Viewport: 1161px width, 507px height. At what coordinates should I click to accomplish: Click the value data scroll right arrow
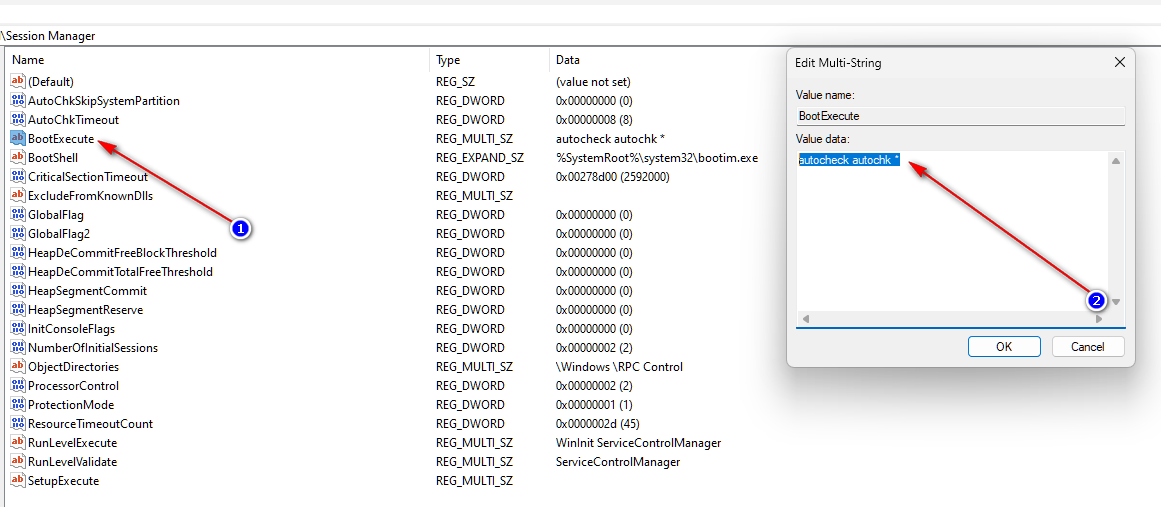point(1100,319)
